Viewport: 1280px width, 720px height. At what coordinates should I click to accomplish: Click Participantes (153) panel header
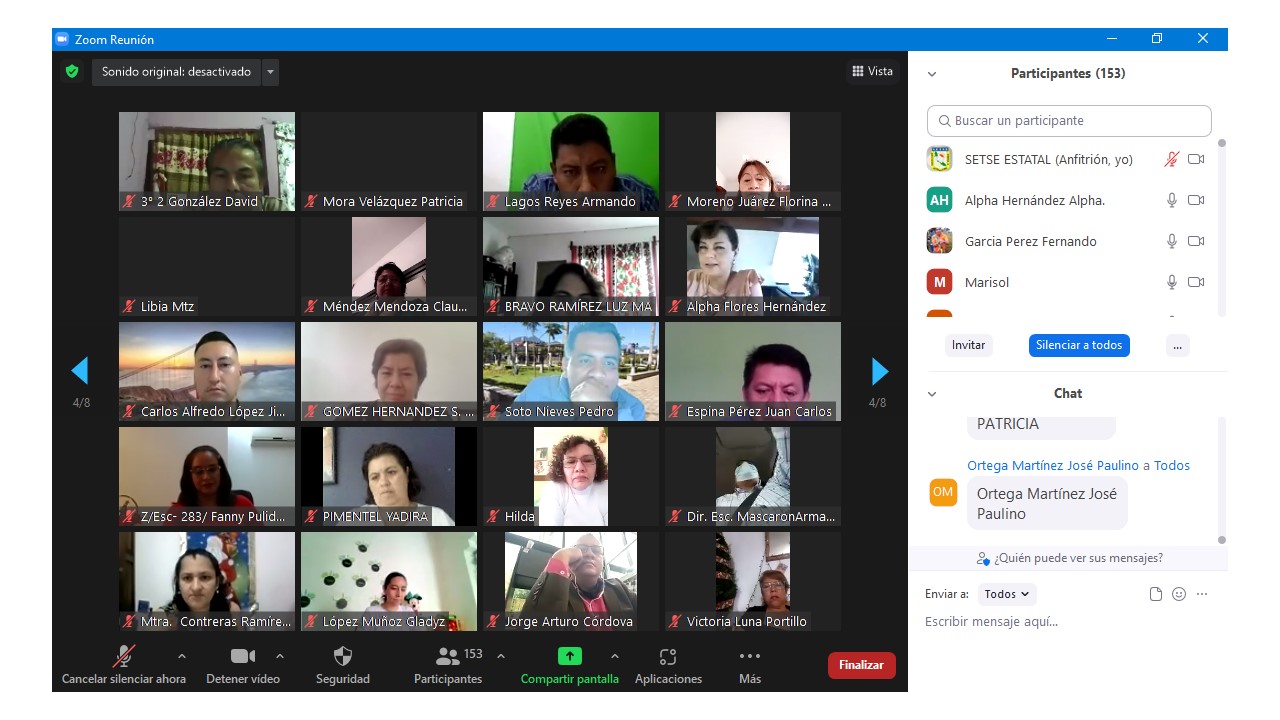(x=1068, y=73)
